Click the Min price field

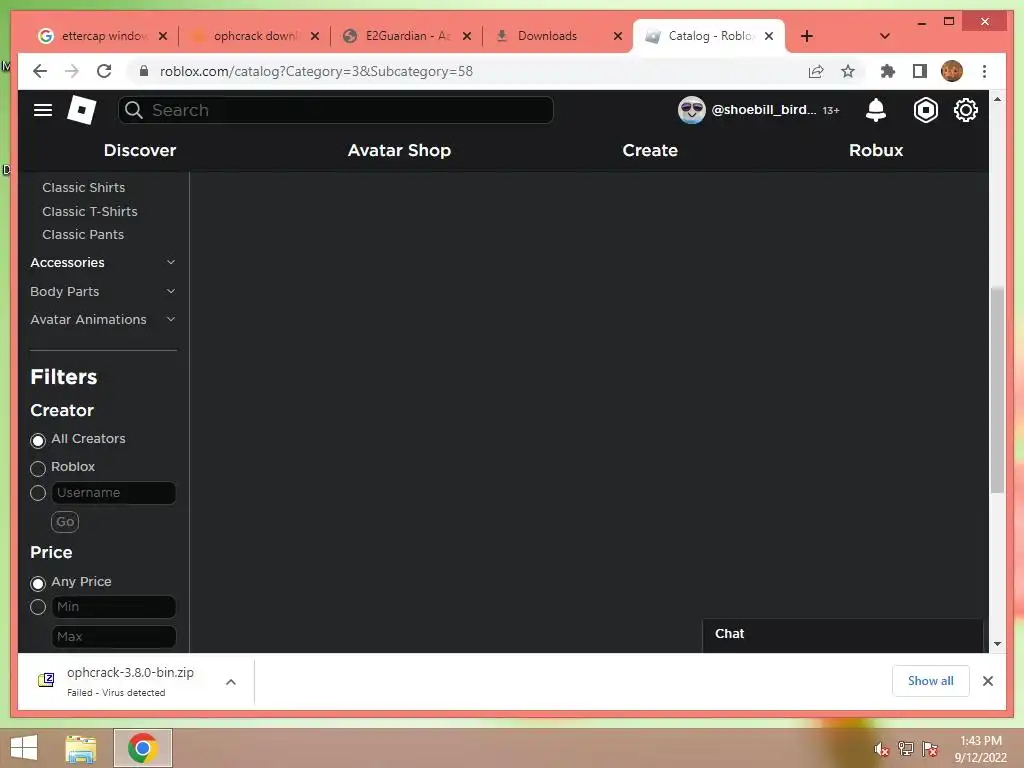pos(114,607)
